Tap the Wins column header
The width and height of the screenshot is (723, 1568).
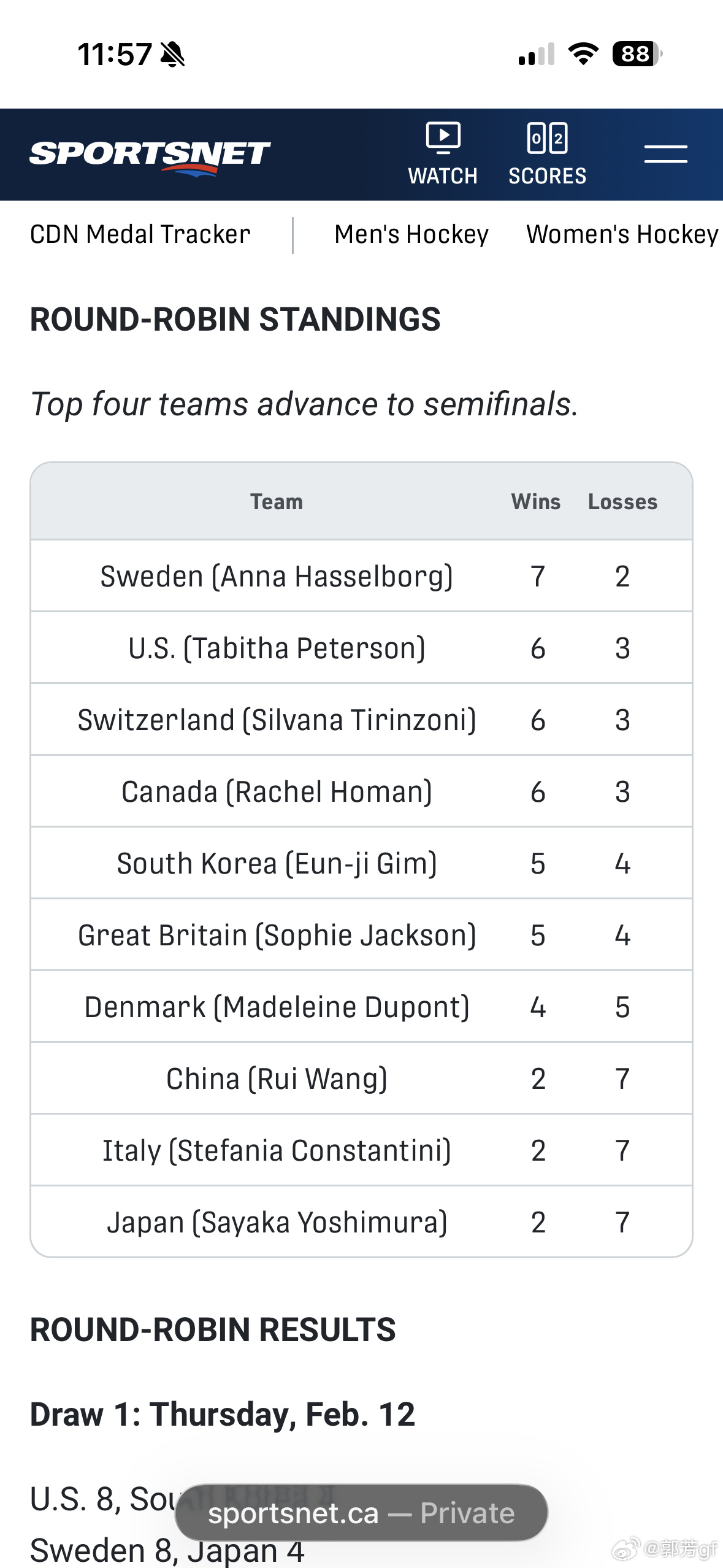pos(536,502)
